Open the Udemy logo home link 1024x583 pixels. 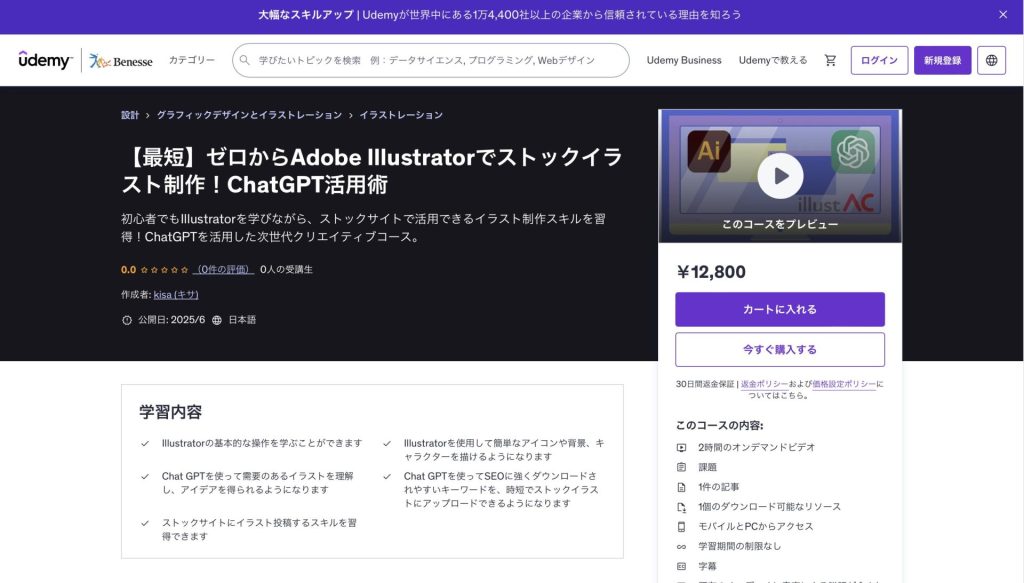click(45, 60)
